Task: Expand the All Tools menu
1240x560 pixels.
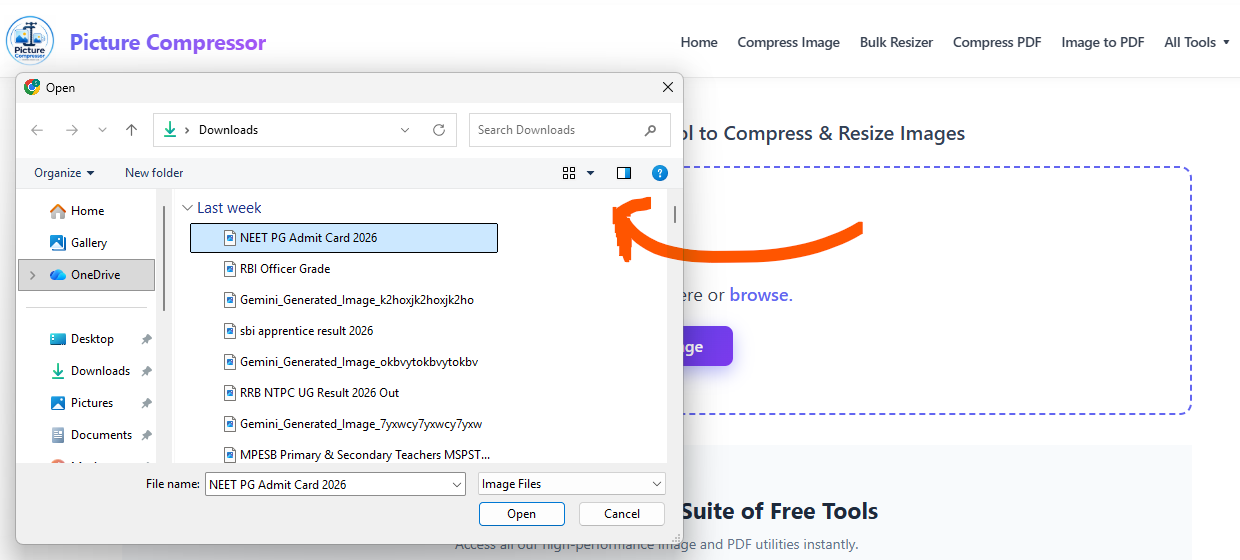Action: click(x=1196, y=42)
